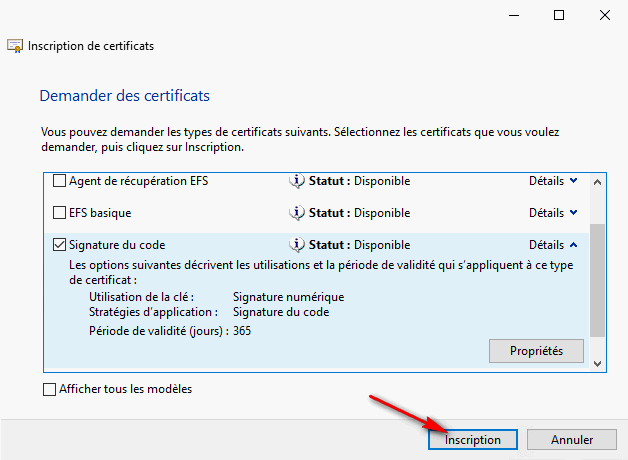This screenshot has width=628, height=460.
Task: Click status info icon for Agent de récupération EFS
Action: [297, 181]
